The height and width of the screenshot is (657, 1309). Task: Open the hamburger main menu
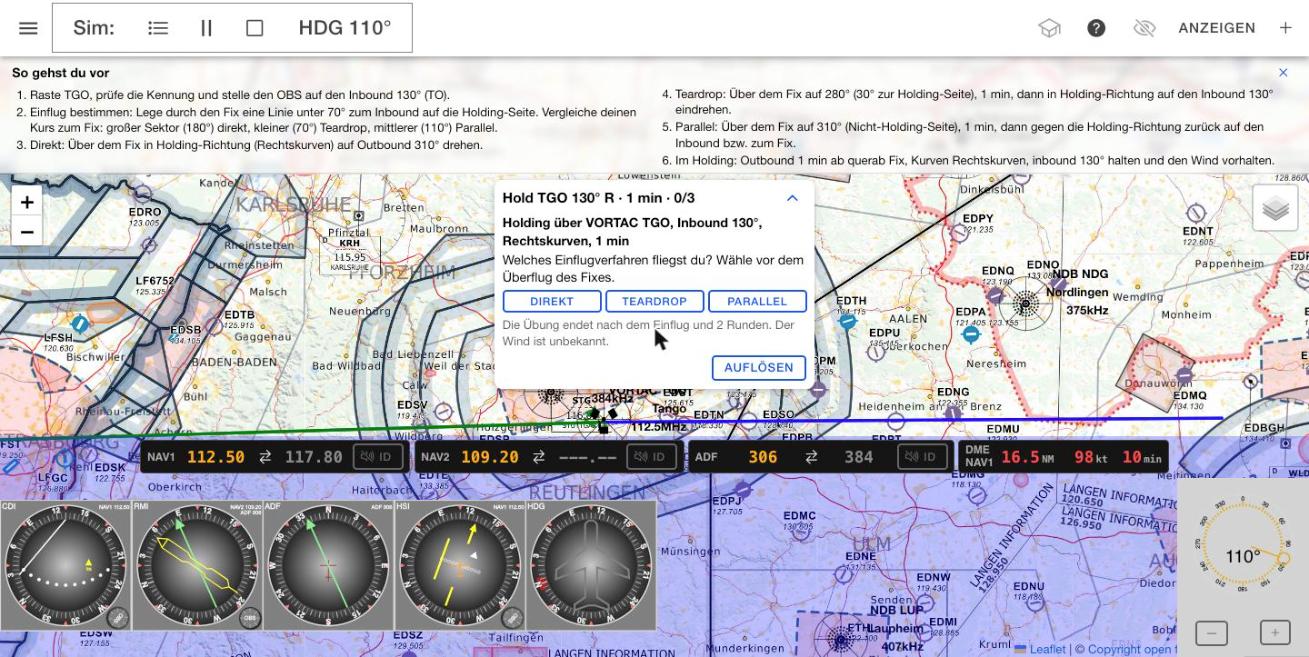[28, 28]
